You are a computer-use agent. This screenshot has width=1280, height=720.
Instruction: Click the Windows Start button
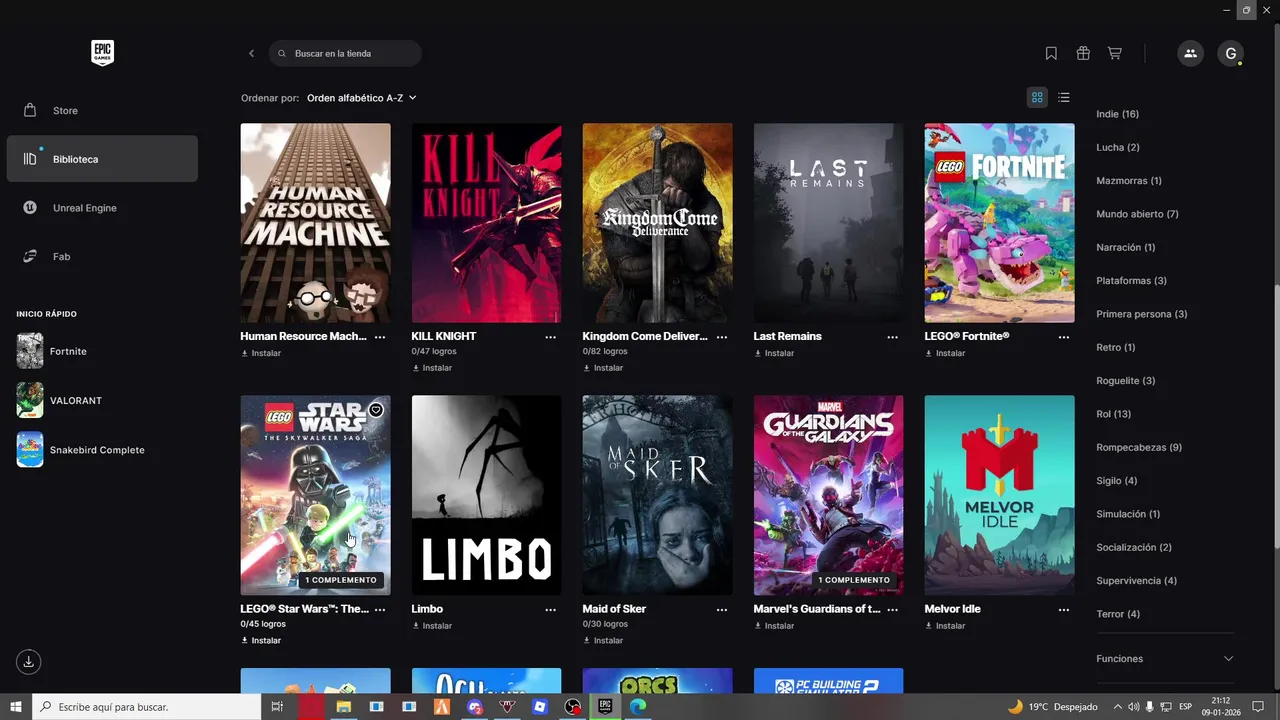pyautogui.click(x=16, y=707)
